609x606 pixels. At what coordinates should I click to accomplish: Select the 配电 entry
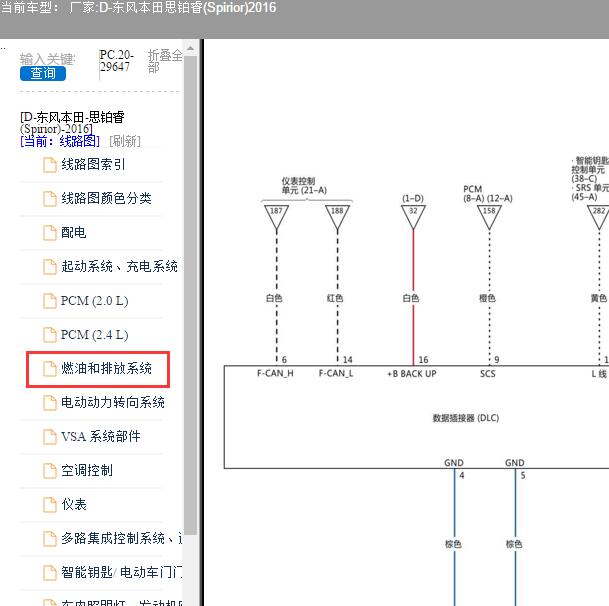pos(73,232)
